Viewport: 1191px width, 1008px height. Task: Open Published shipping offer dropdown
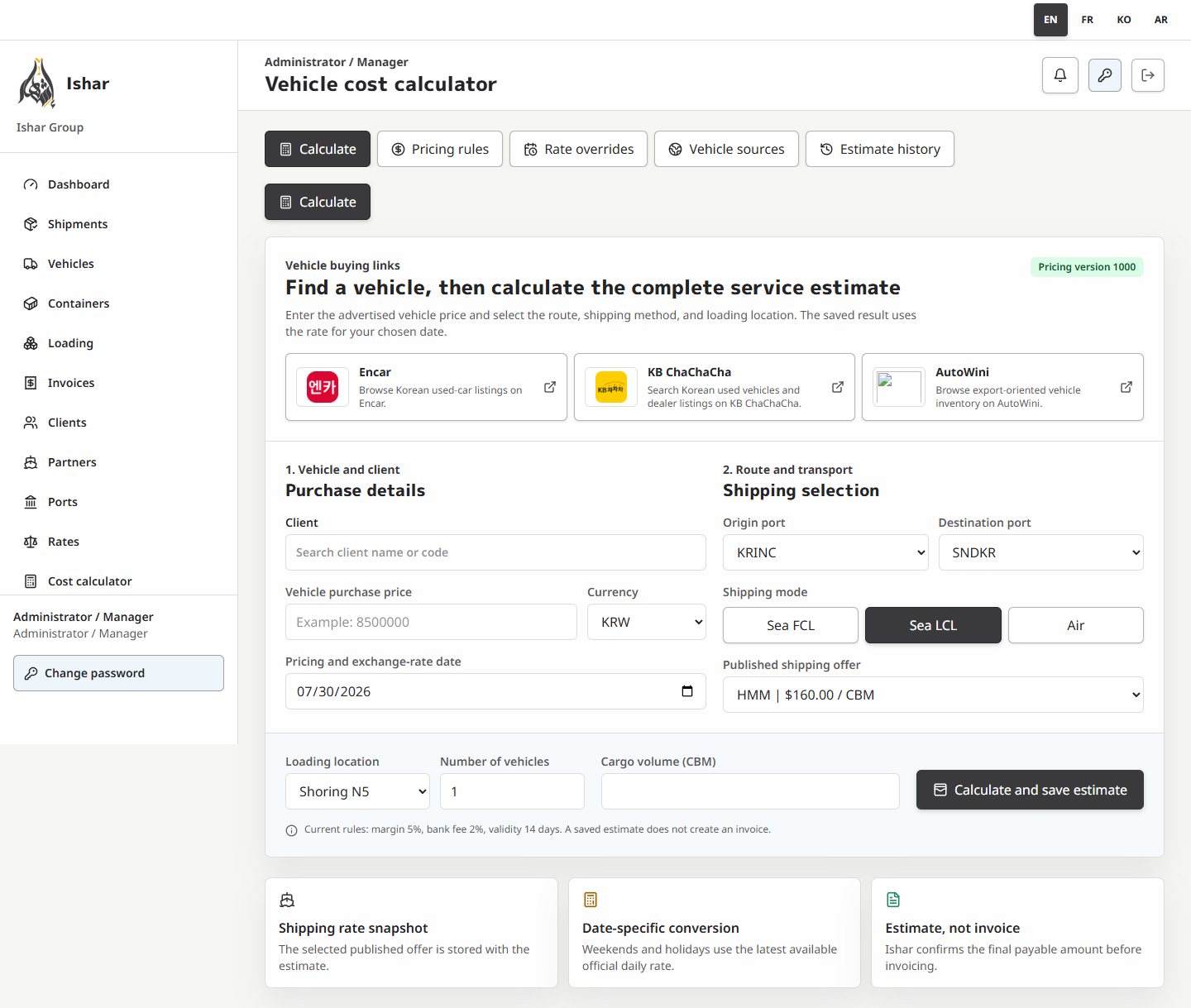[933, 695]
